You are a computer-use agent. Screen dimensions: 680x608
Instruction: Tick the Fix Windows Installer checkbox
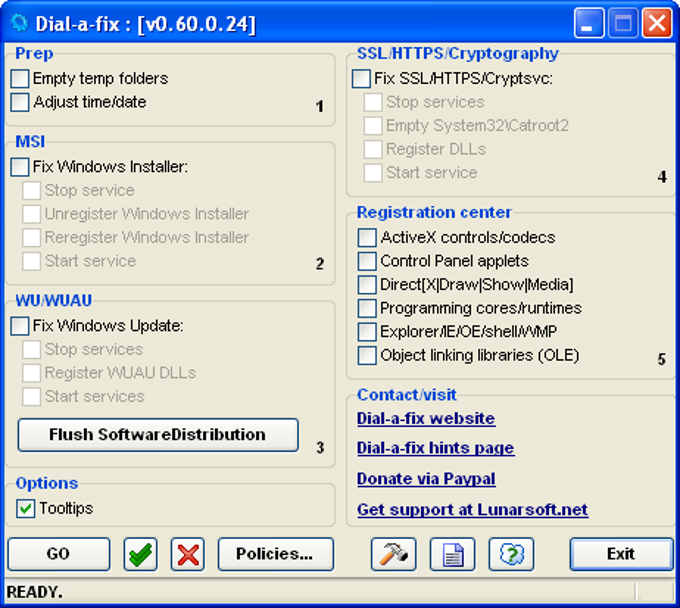[x=20, y=167]
